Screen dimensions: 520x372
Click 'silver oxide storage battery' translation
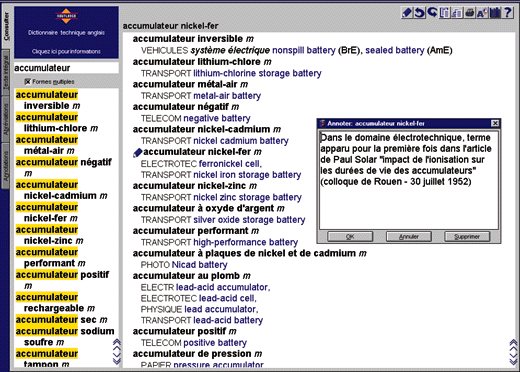coord(249,220)
